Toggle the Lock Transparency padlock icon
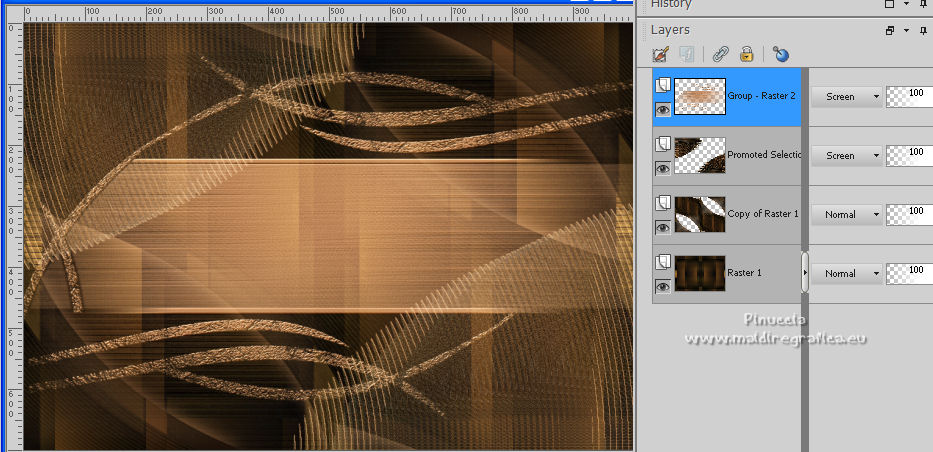This screenshot has width=933, height=452. tap(746, 55)
